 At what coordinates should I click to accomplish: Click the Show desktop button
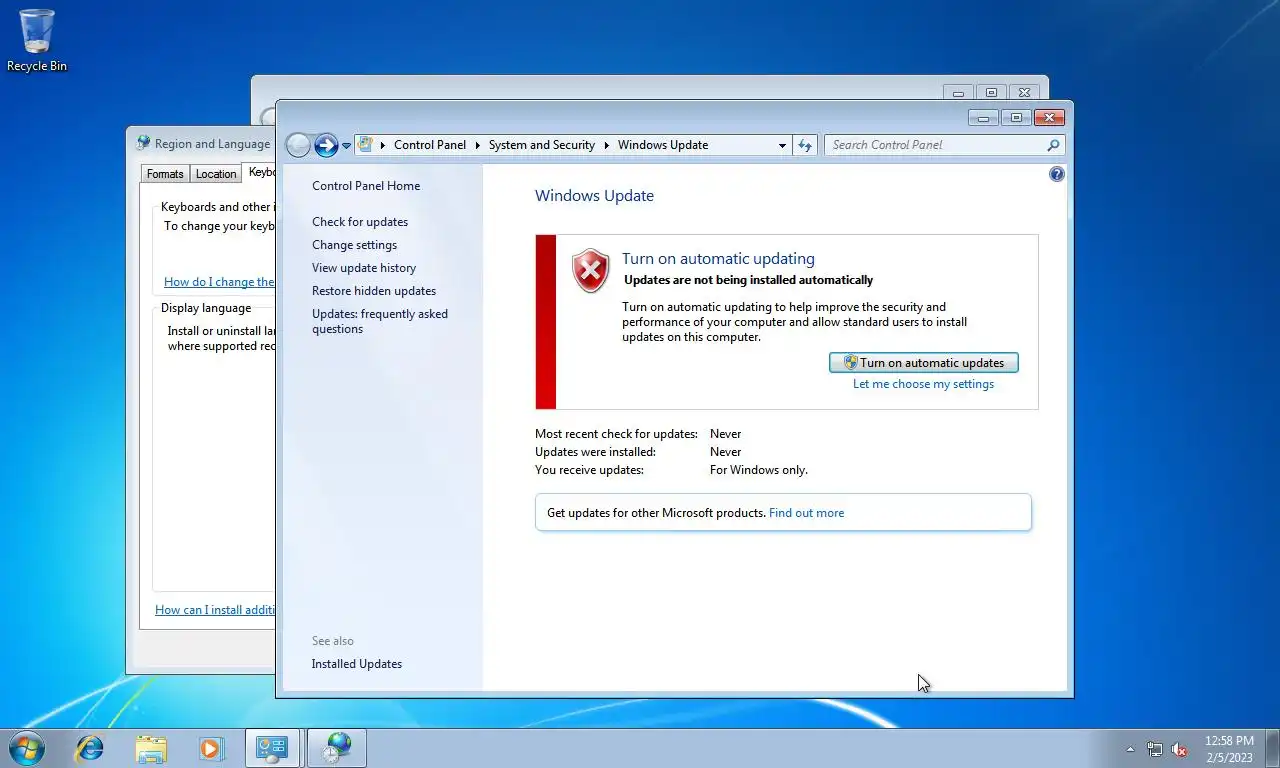click(1272, 749)
